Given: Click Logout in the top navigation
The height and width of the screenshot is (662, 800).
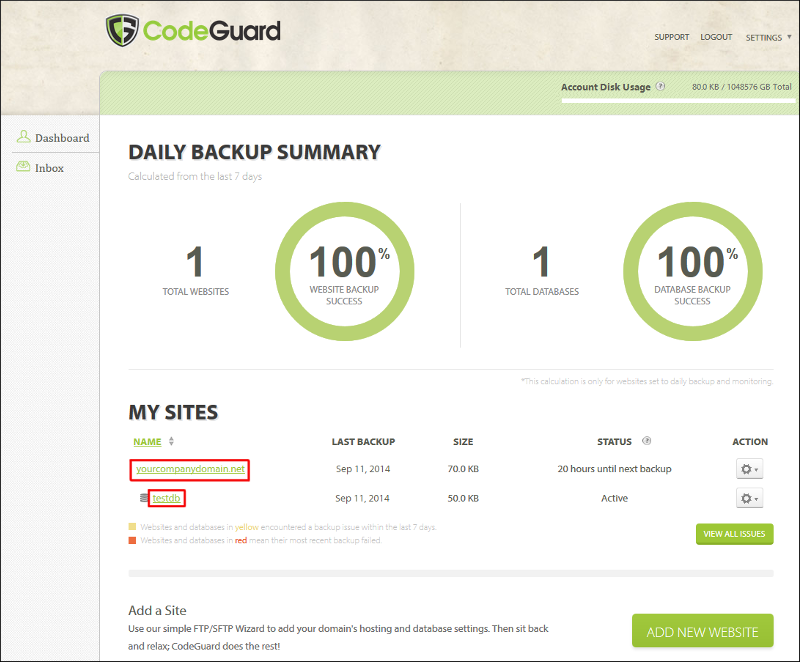Looking at the screenshot, I should point(716,37).
